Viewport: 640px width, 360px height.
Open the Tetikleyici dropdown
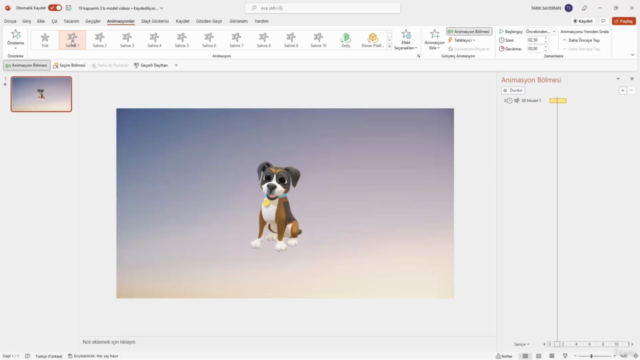[x=462, y=40]
